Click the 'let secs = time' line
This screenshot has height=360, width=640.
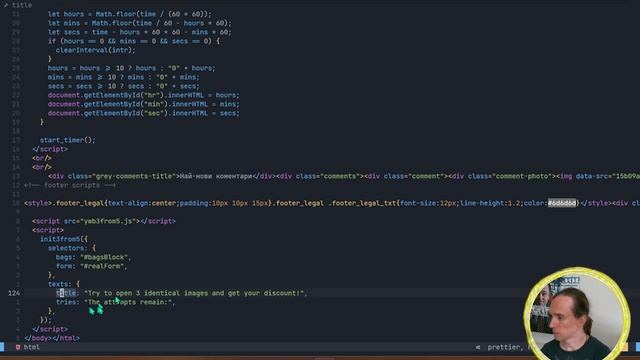(x=140, y=32)
